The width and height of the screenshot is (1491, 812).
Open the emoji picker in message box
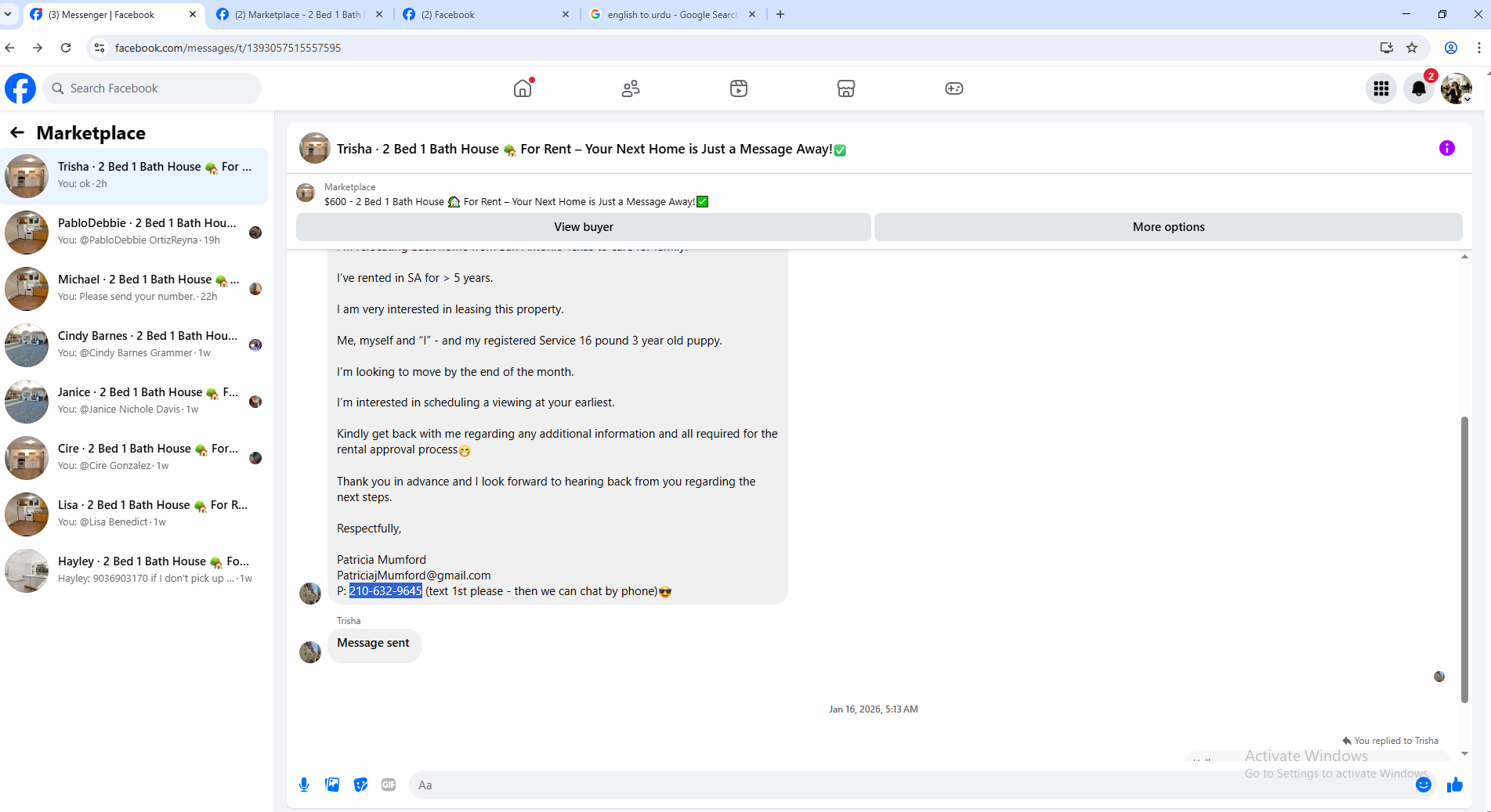(x=1424, y=785)
